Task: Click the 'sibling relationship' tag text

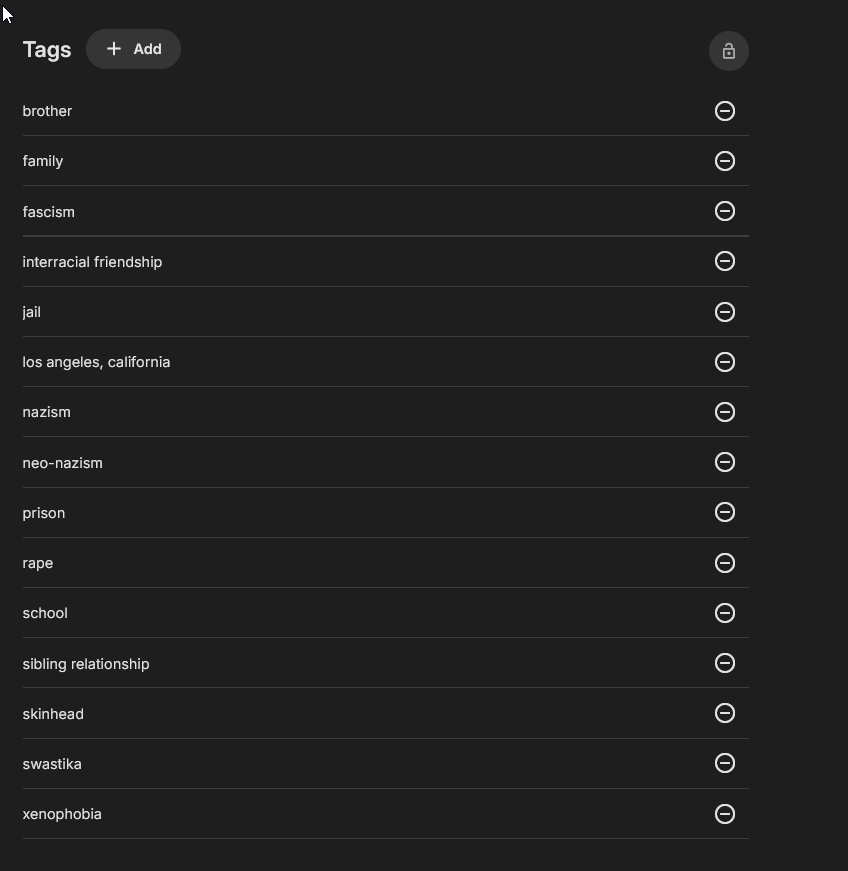Action: 86,664
